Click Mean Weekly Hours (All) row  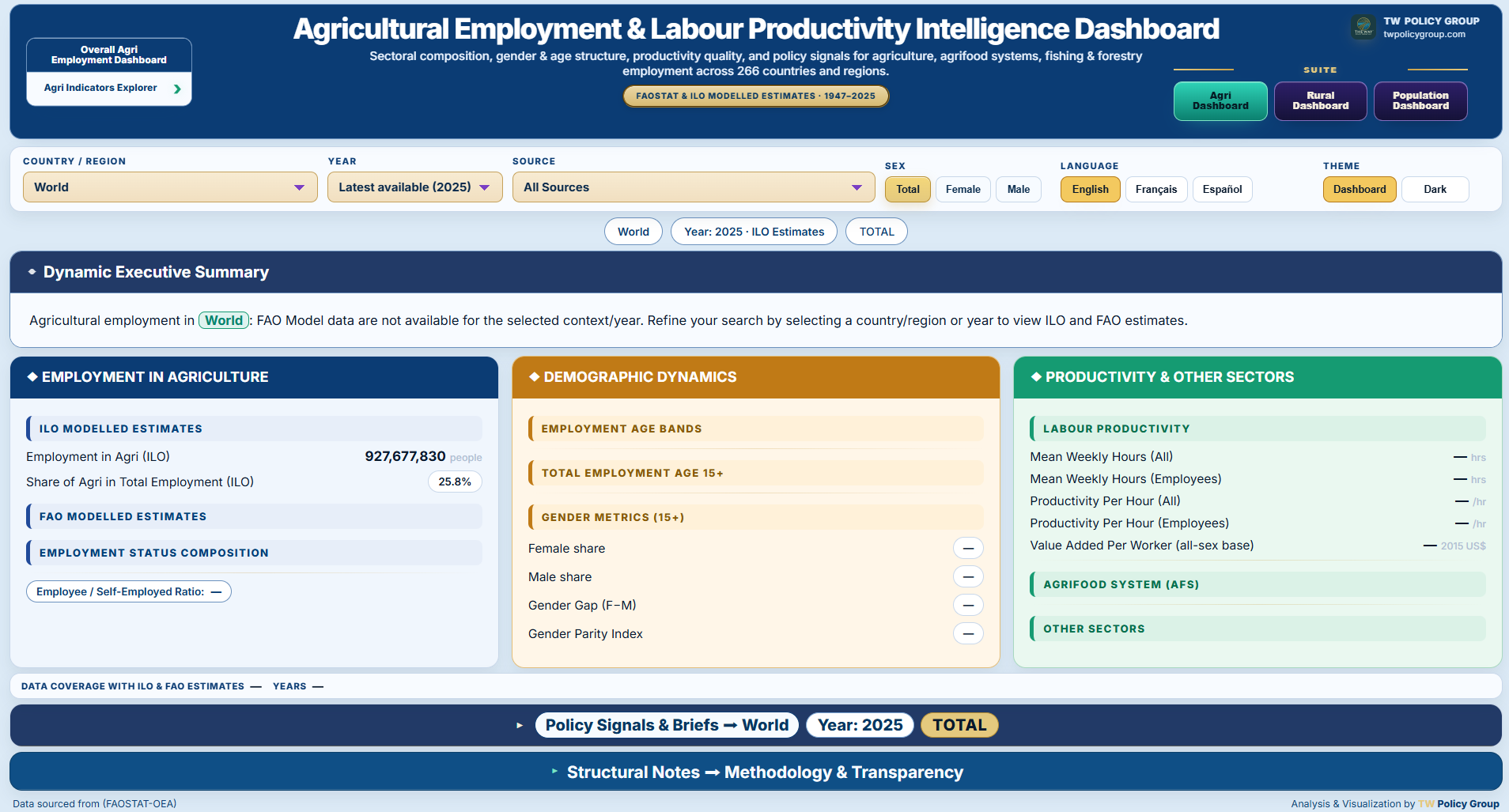(1257, 457)
